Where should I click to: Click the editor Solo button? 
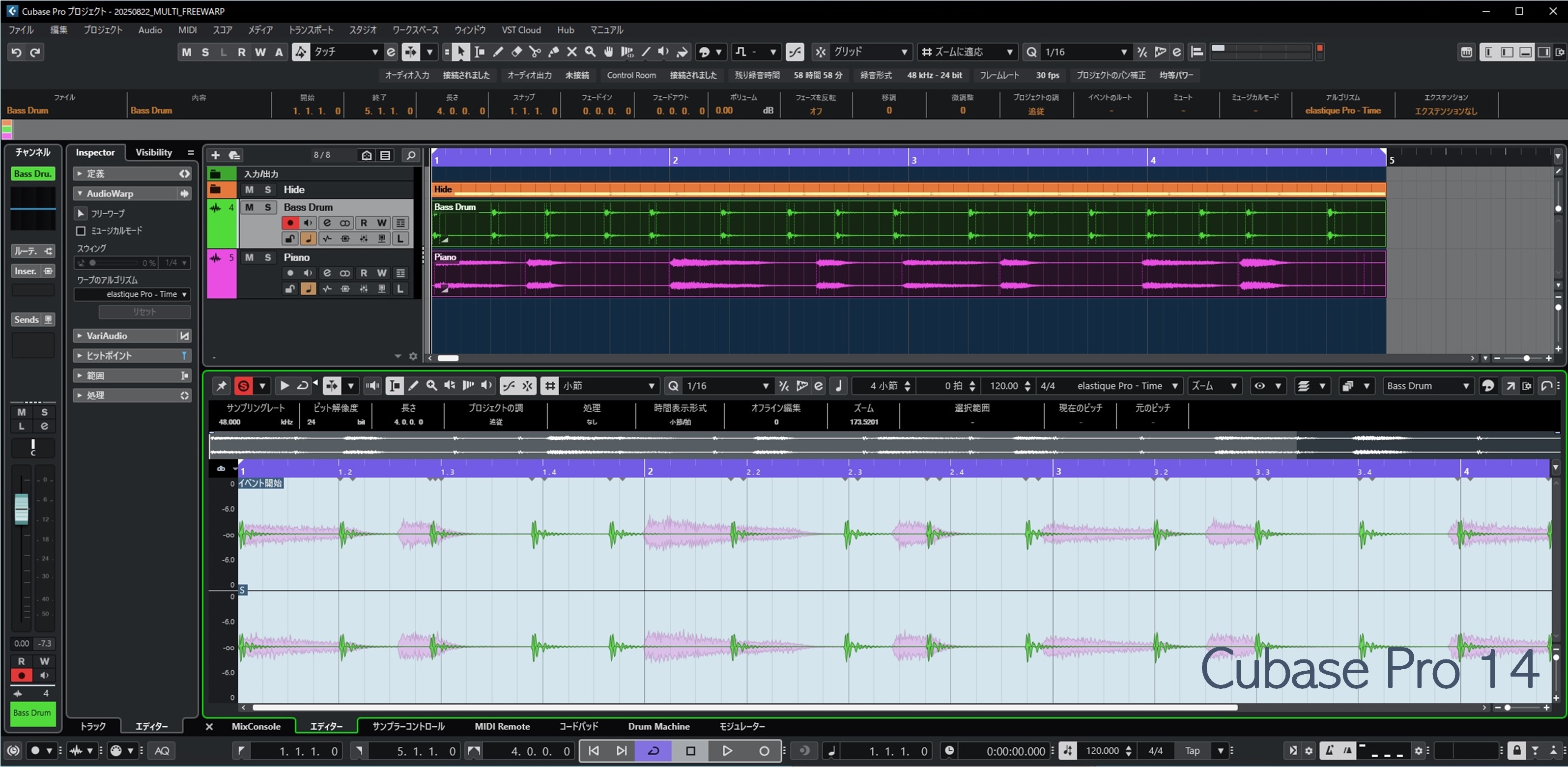[243, 386]
